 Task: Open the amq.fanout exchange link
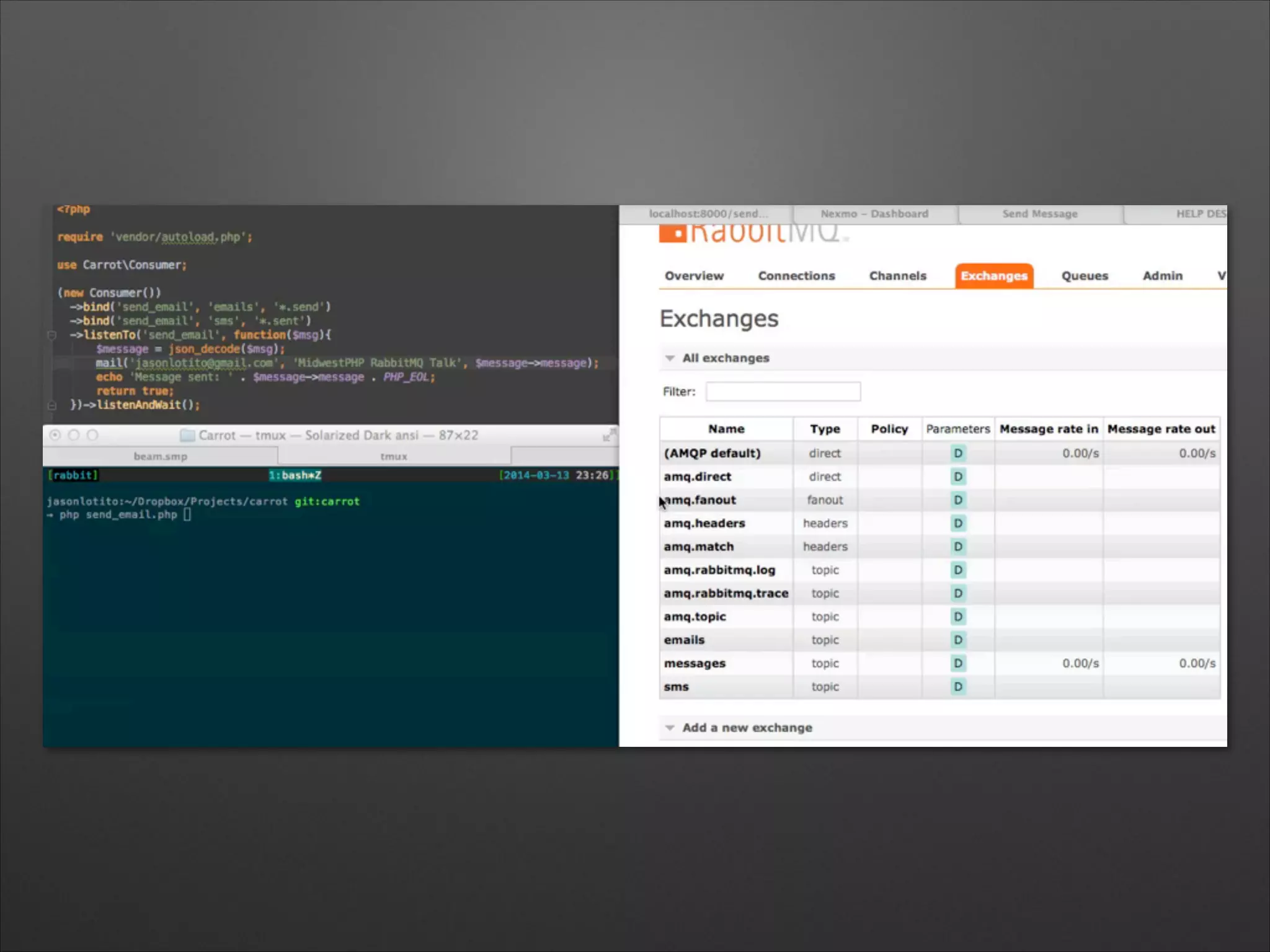point(701,500)
